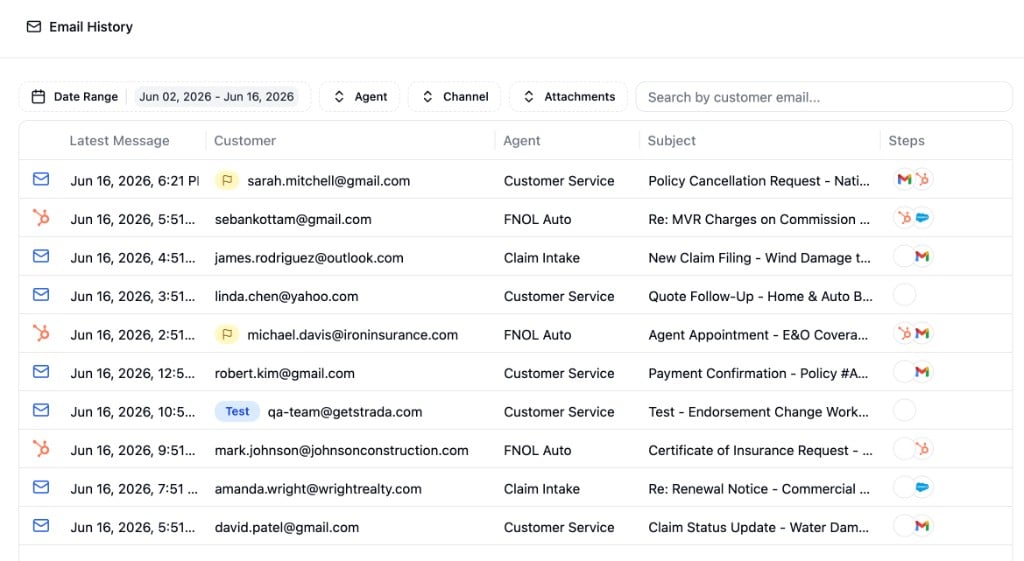Click the step icons in the Agent Appointment row
This screenshot has width=1024, height=561.
click(913, 333)
